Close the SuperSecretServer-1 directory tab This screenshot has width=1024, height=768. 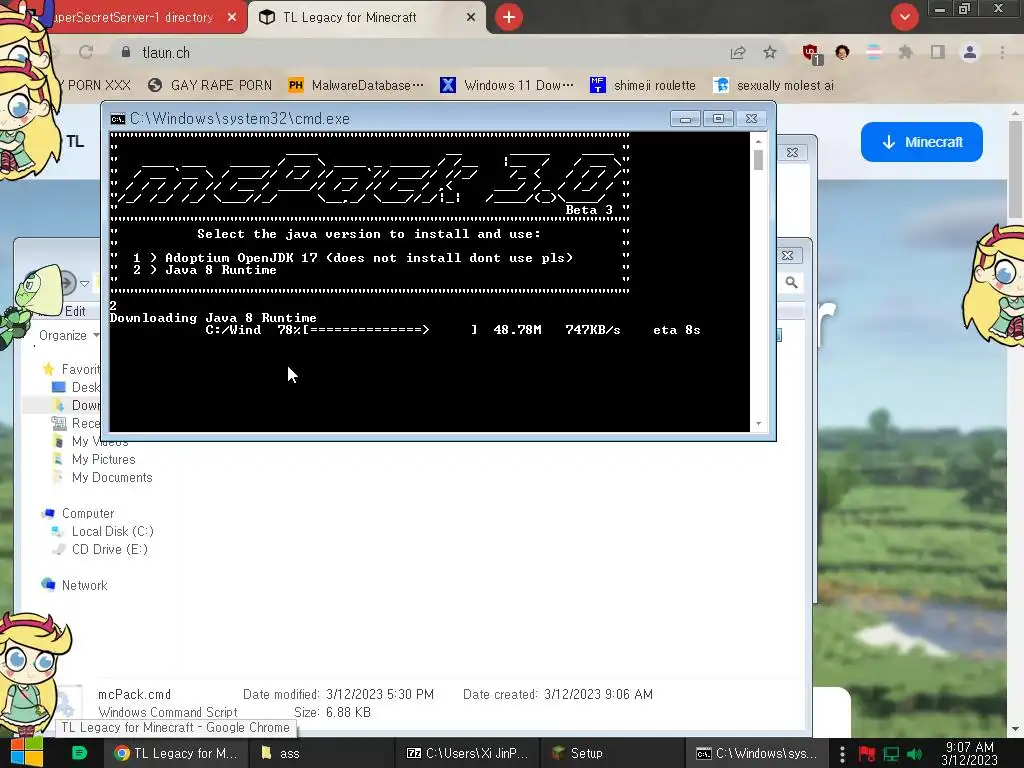click(232, 18)
